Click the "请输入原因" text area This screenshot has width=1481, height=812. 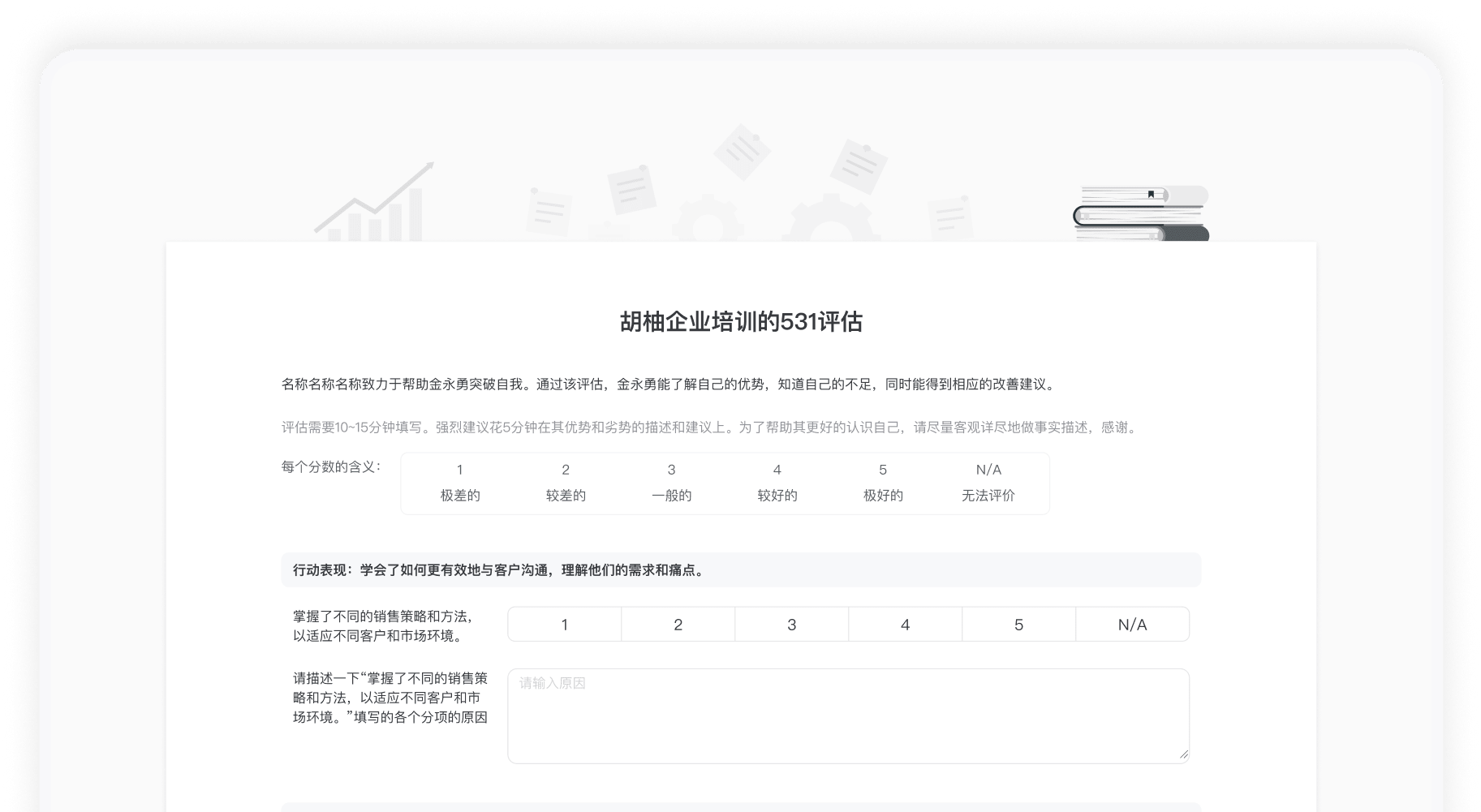click(847, 714)
